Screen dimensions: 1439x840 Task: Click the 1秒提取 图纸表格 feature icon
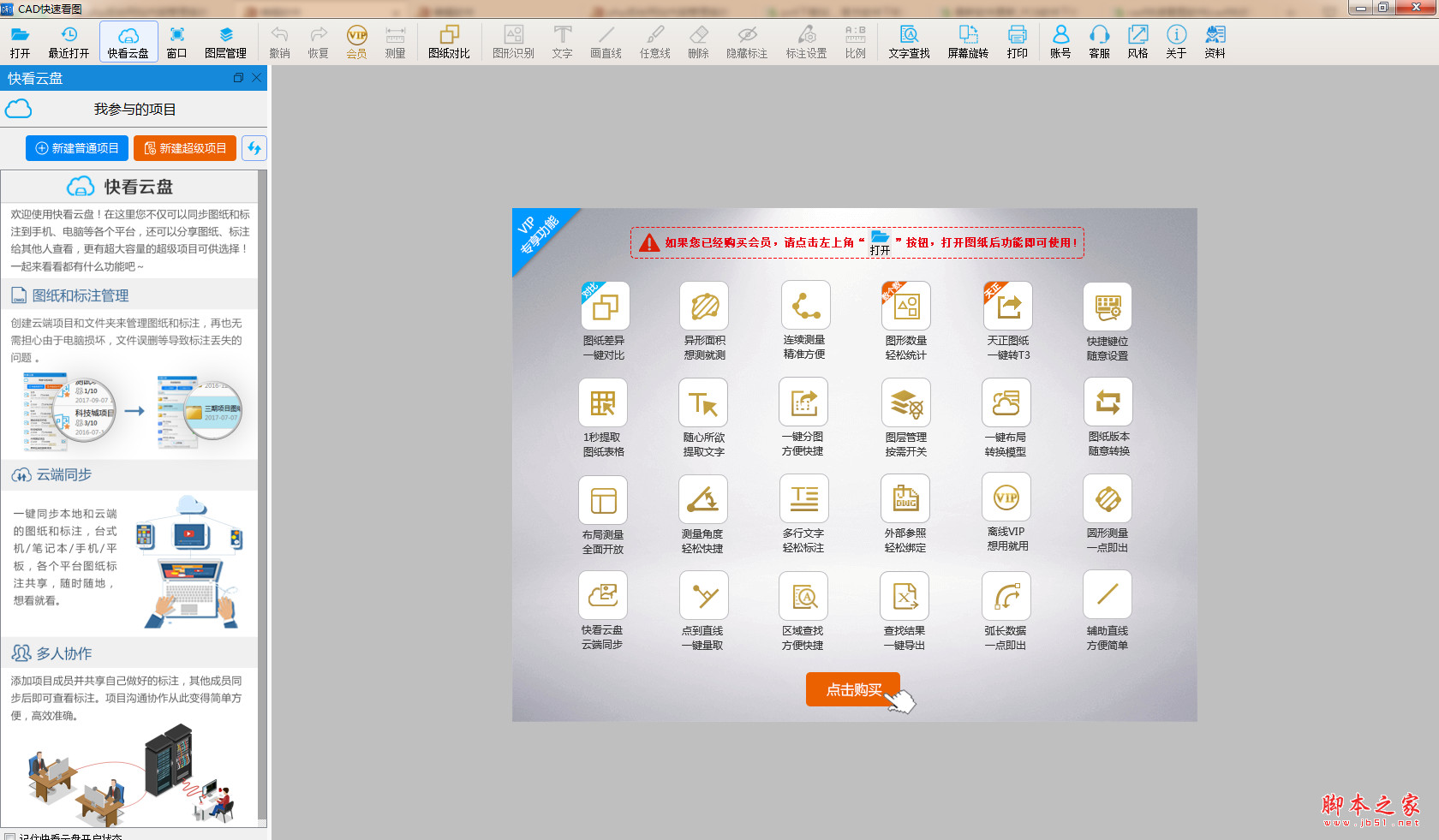coord(603,402)
